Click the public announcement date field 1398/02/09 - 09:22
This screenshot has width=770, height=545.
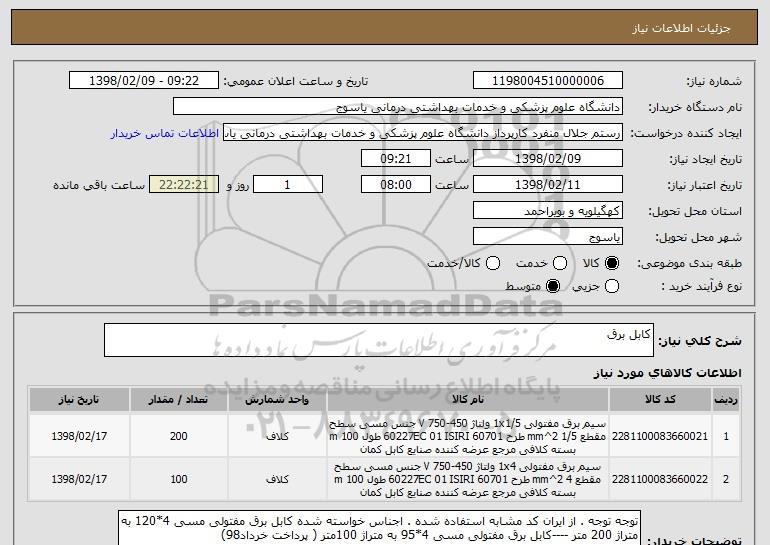tap(144, 81)
